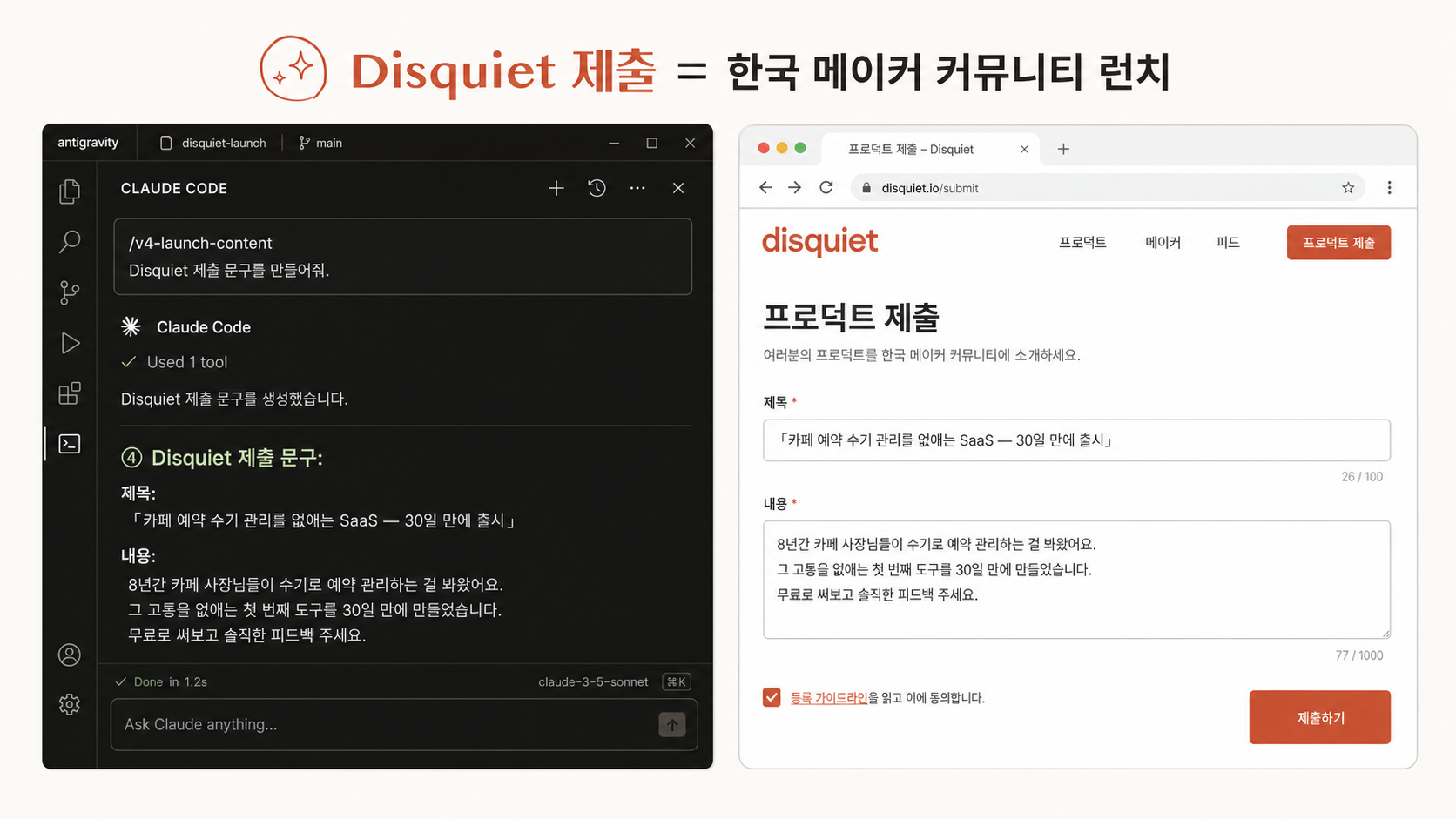Open the settings gear icon
The width and height of the screenshot is (1456, 819).
(70, 704)
